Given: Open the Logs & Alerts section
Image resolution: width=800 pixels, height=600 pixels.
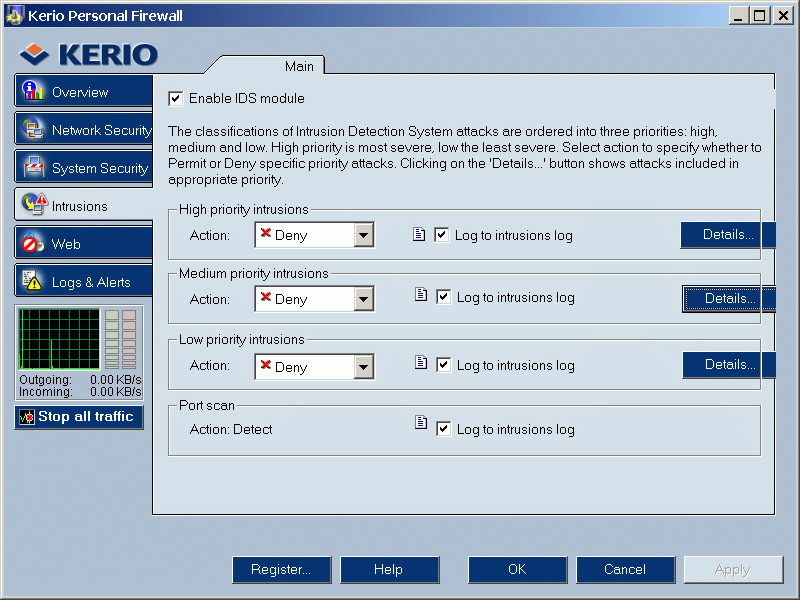Looking at the screenshot, I should tap(84, 281).
